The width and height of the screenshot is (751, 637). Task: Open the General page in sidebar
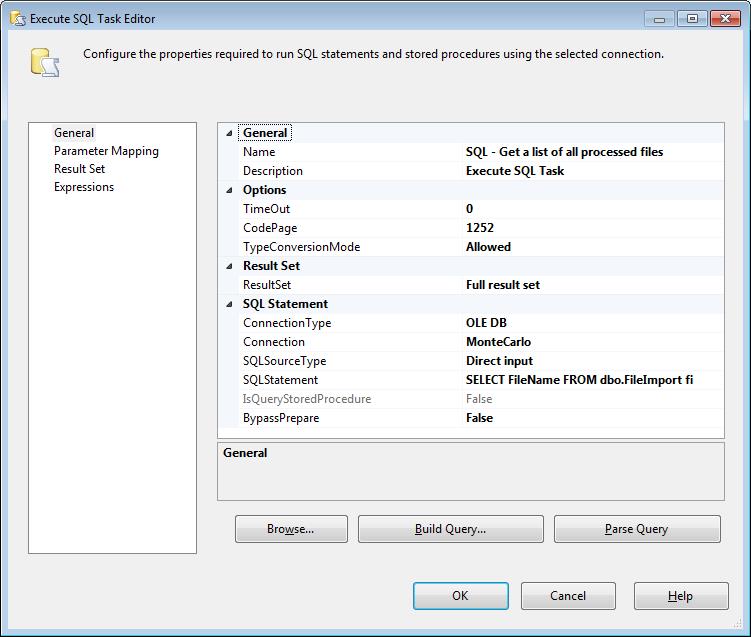pos(74,133)
